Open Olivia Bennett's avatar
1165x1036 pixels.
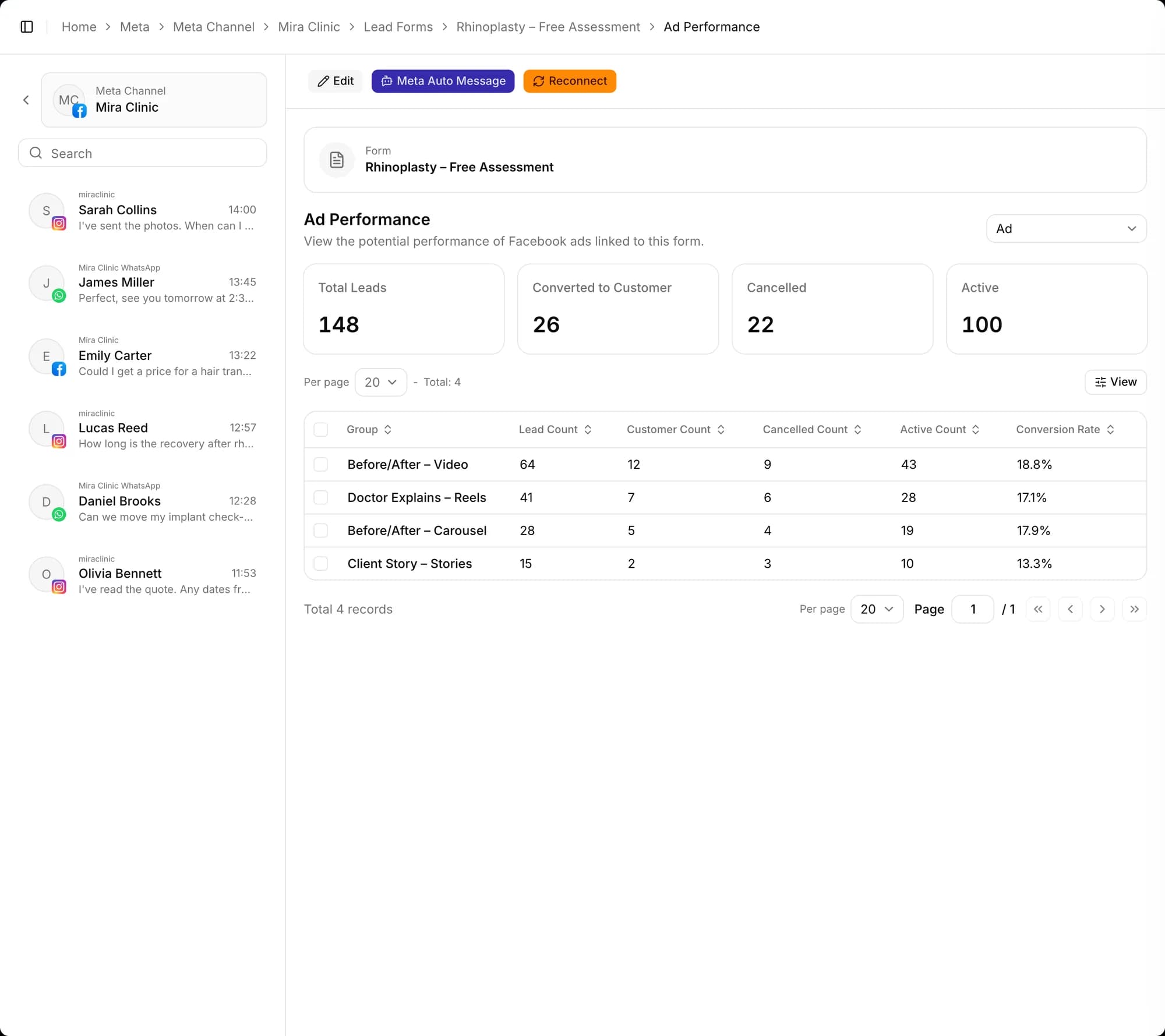47,575
